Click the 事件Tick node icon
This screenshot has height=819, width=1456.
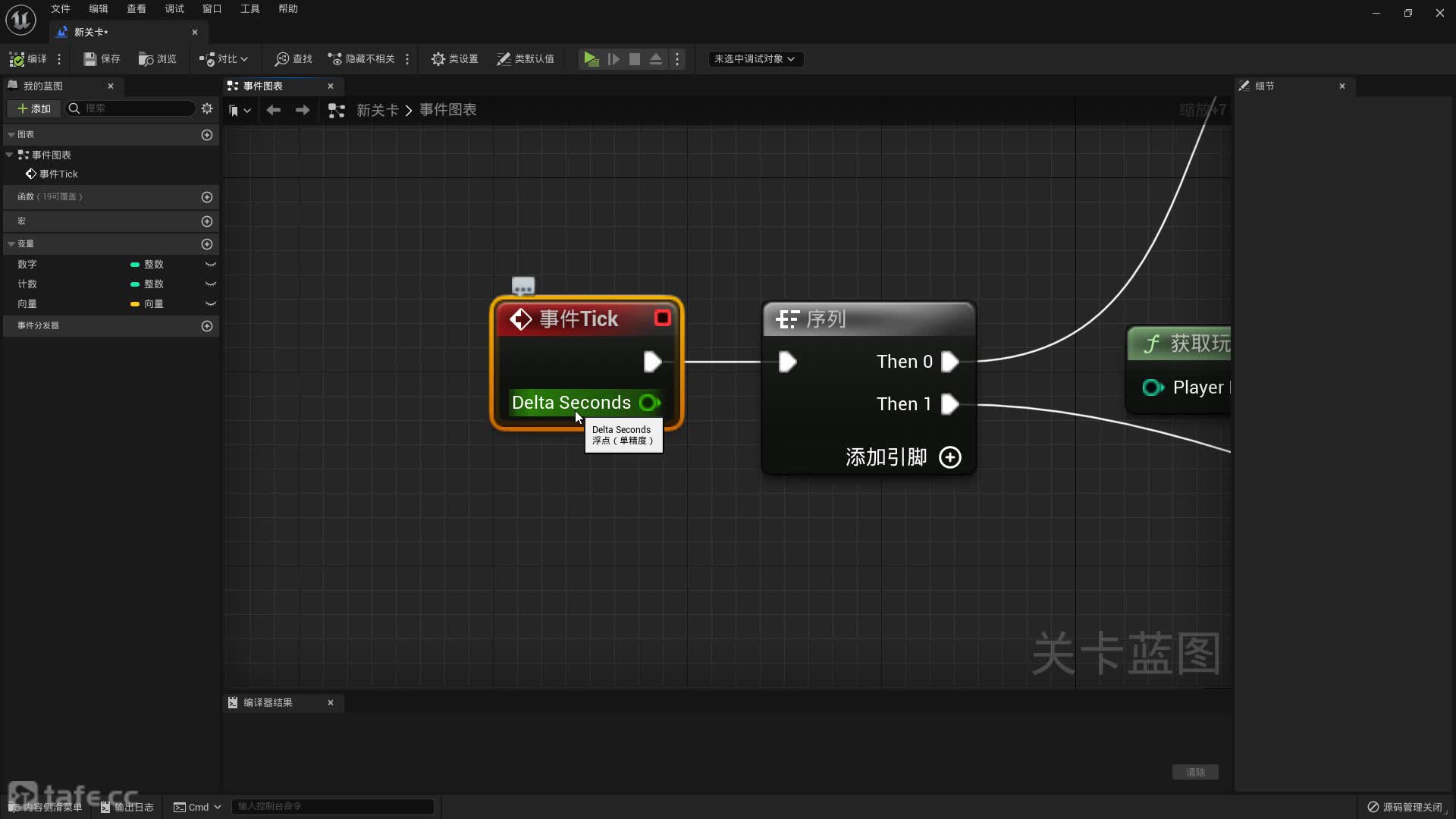[x=521, y=318]
